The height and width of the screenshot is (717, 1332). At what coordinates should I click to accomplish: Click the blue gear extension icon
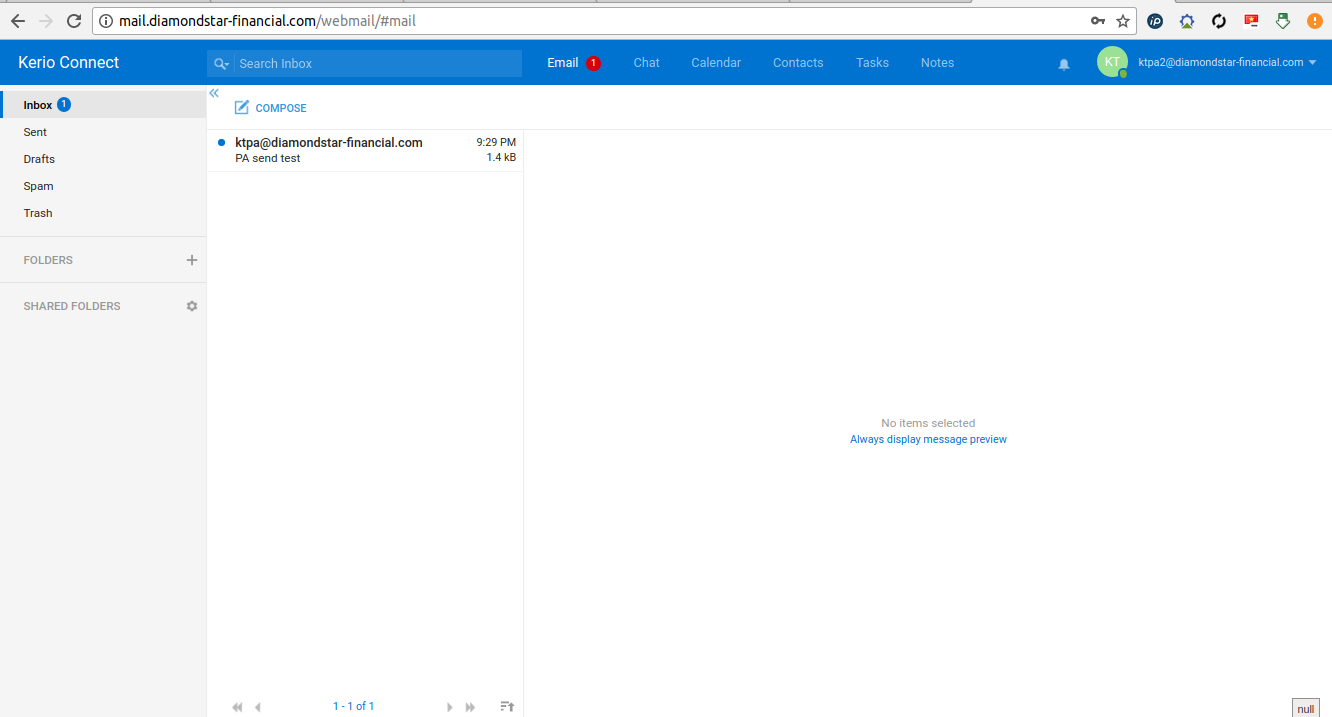[1187, 21]
